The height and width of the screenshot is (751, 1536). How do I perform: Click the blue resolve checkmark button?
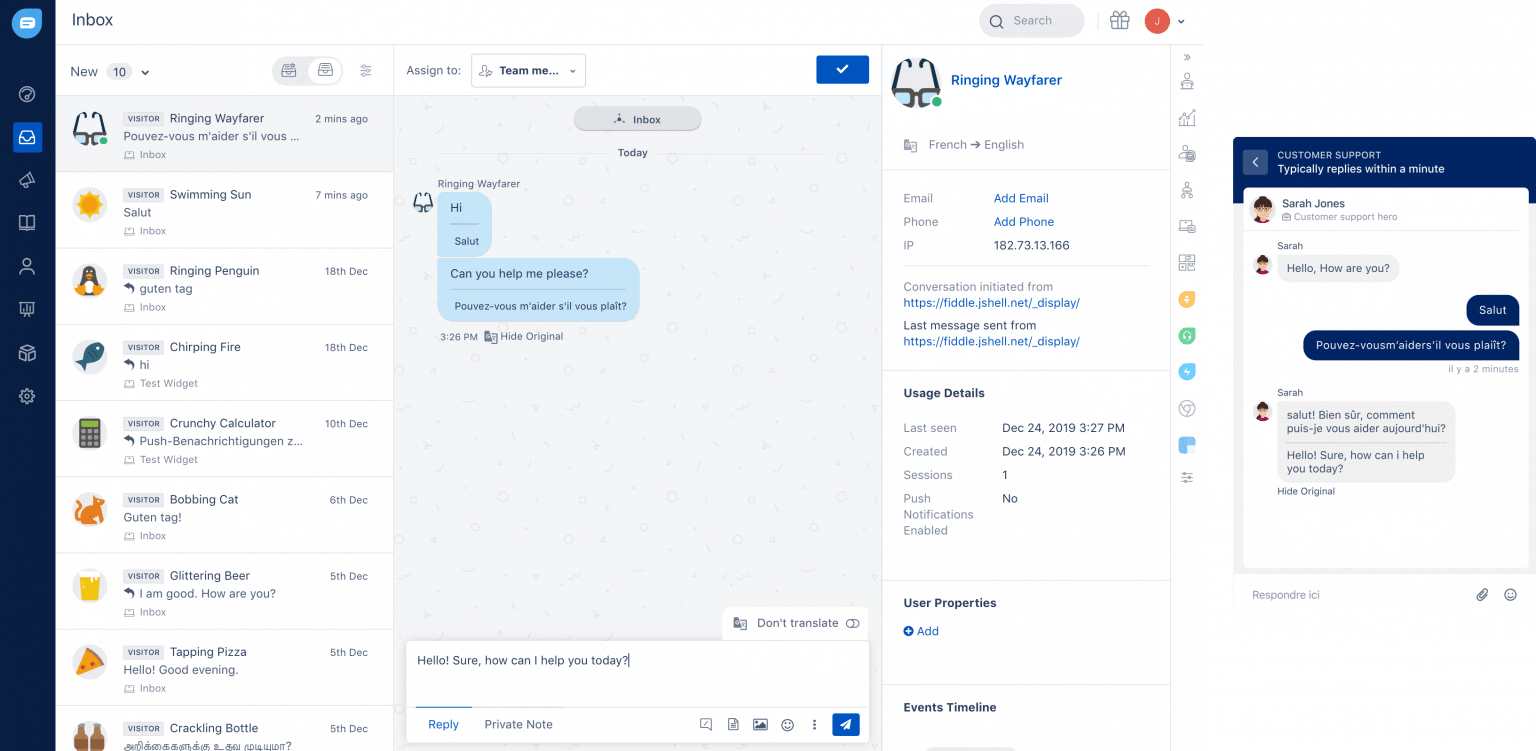click(842, 69)
